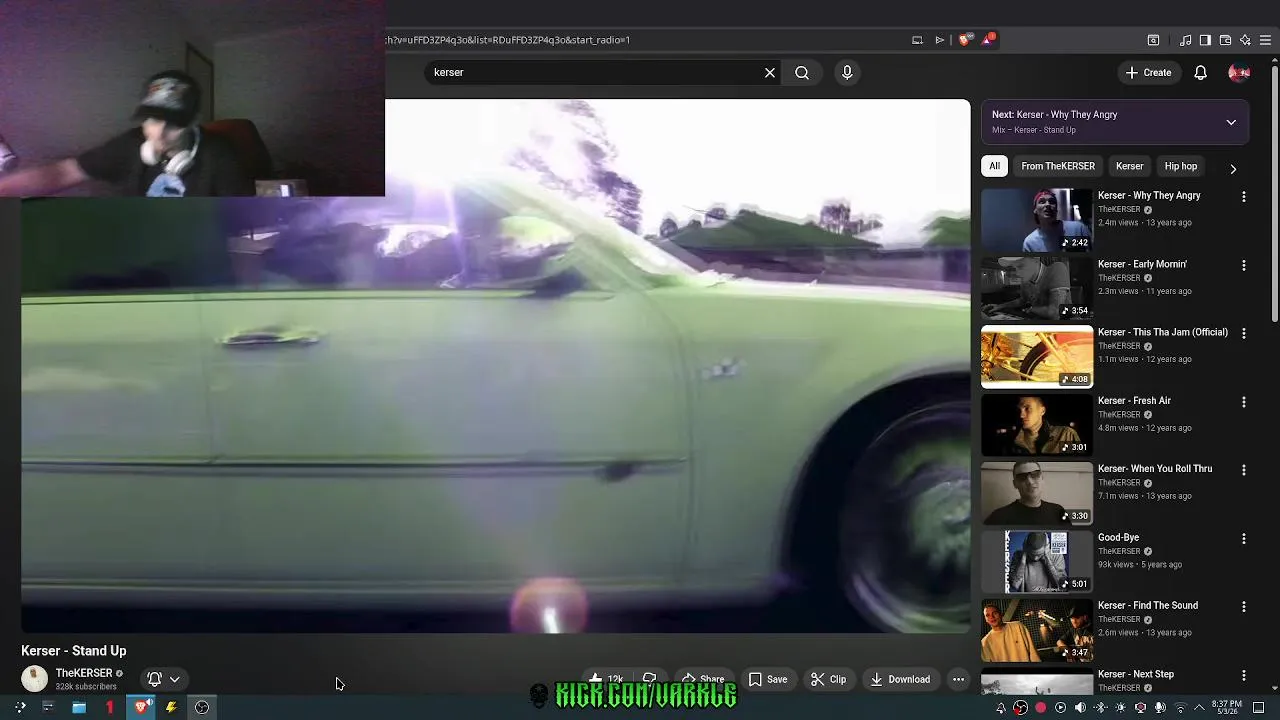
Task: Collapse the Next: Kerser - Why They Angry mix panel
Action: pos(1231,122)
